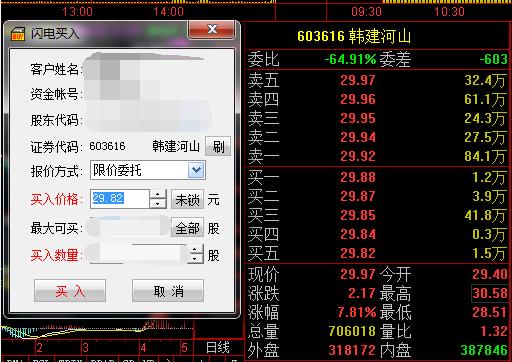Pick the 买五 price 29.82 in the order book

(358, 254)
